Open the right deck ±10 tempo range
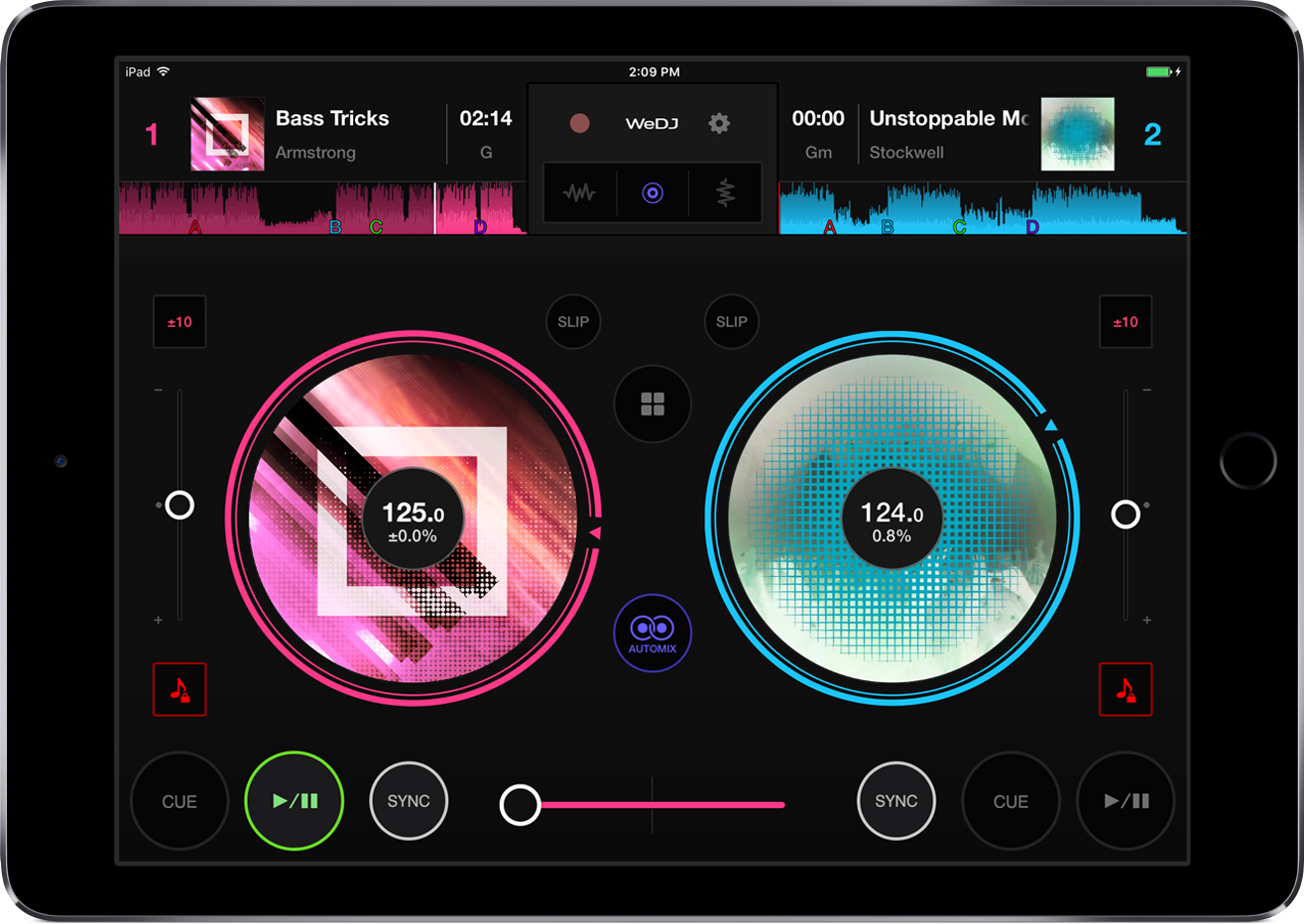Viewport: 1304px width, 924px height. [x=1126, y=321]
